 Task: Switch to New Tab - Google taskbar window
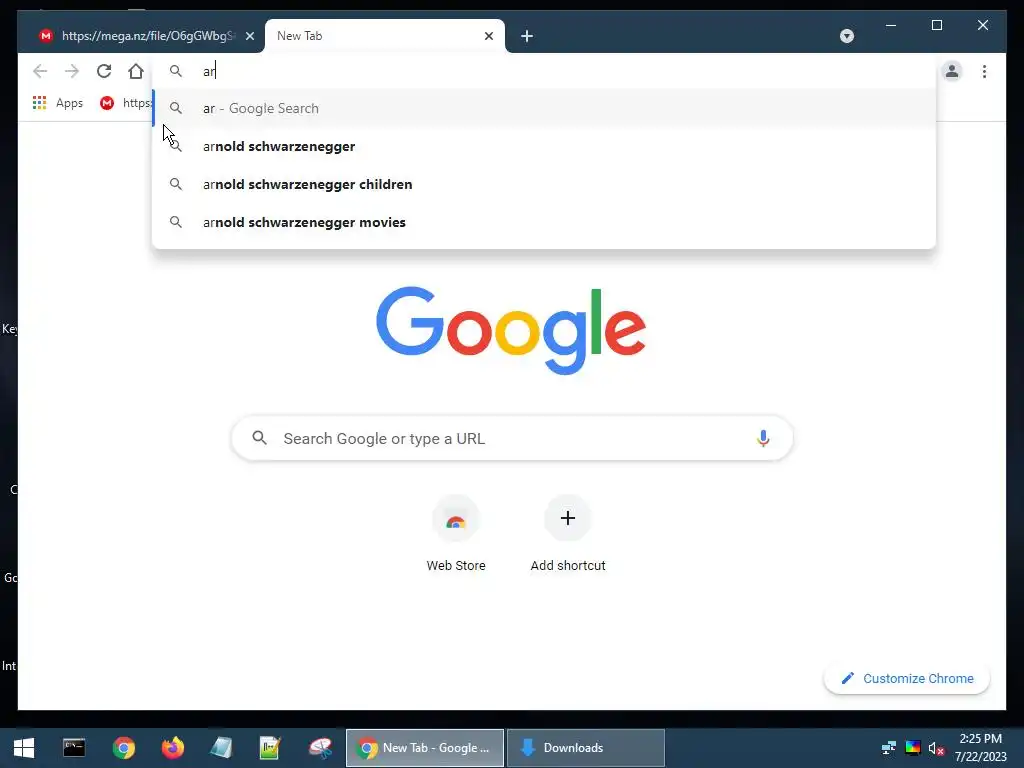tap(424, 748)
